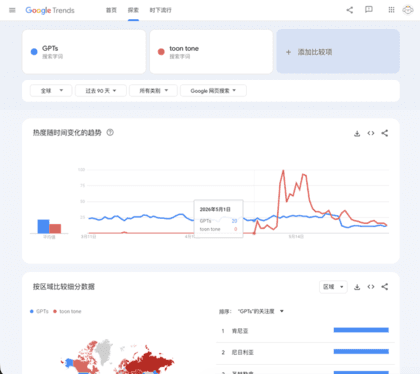420x374 pixels.
Task: Click the 按区域比较细分数据 heading
Action: (64, 287)
